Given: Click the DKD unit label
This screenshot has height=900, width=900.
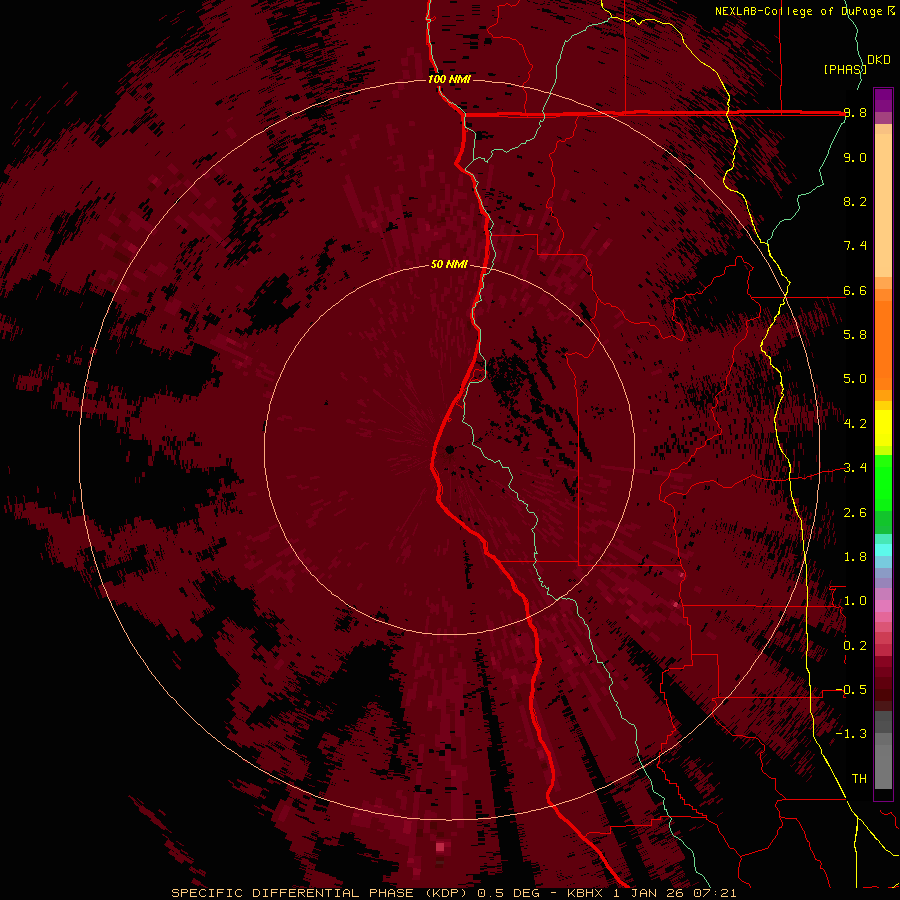Looking at the screenshot, I should point(879,60).
